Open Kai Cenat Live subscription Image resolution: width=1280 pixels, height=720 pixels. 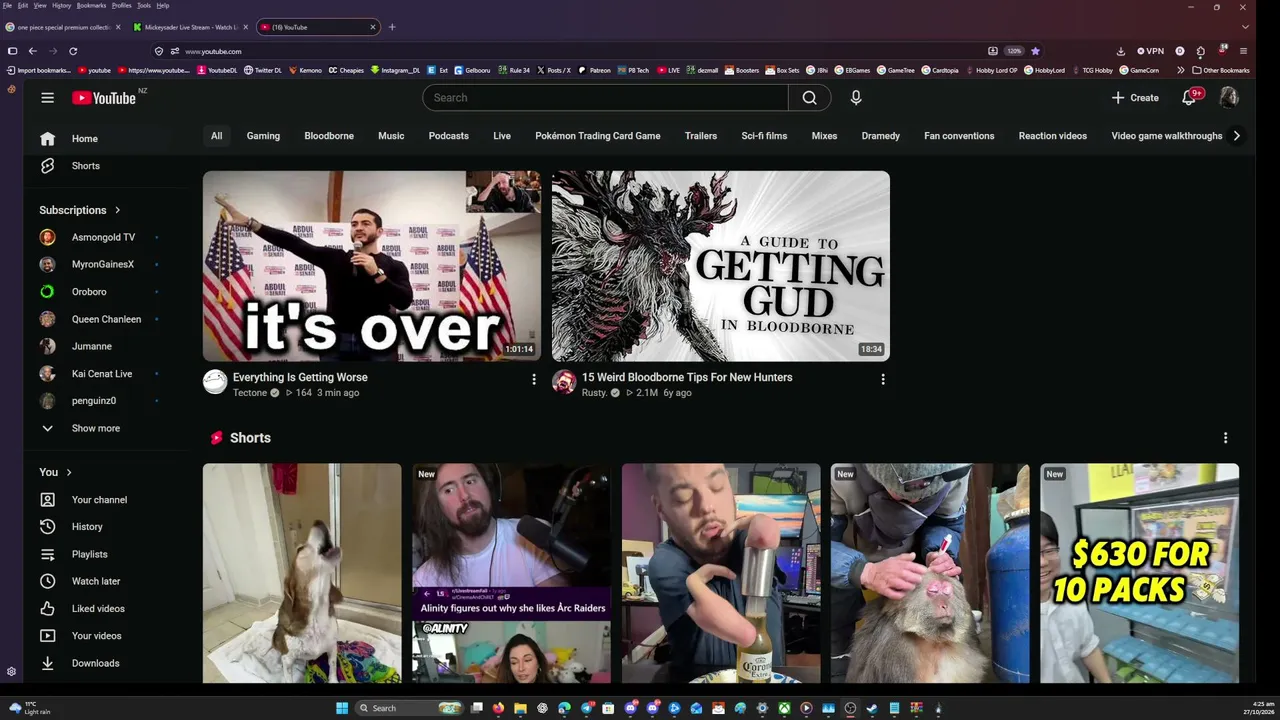click(x=100, y=374)
